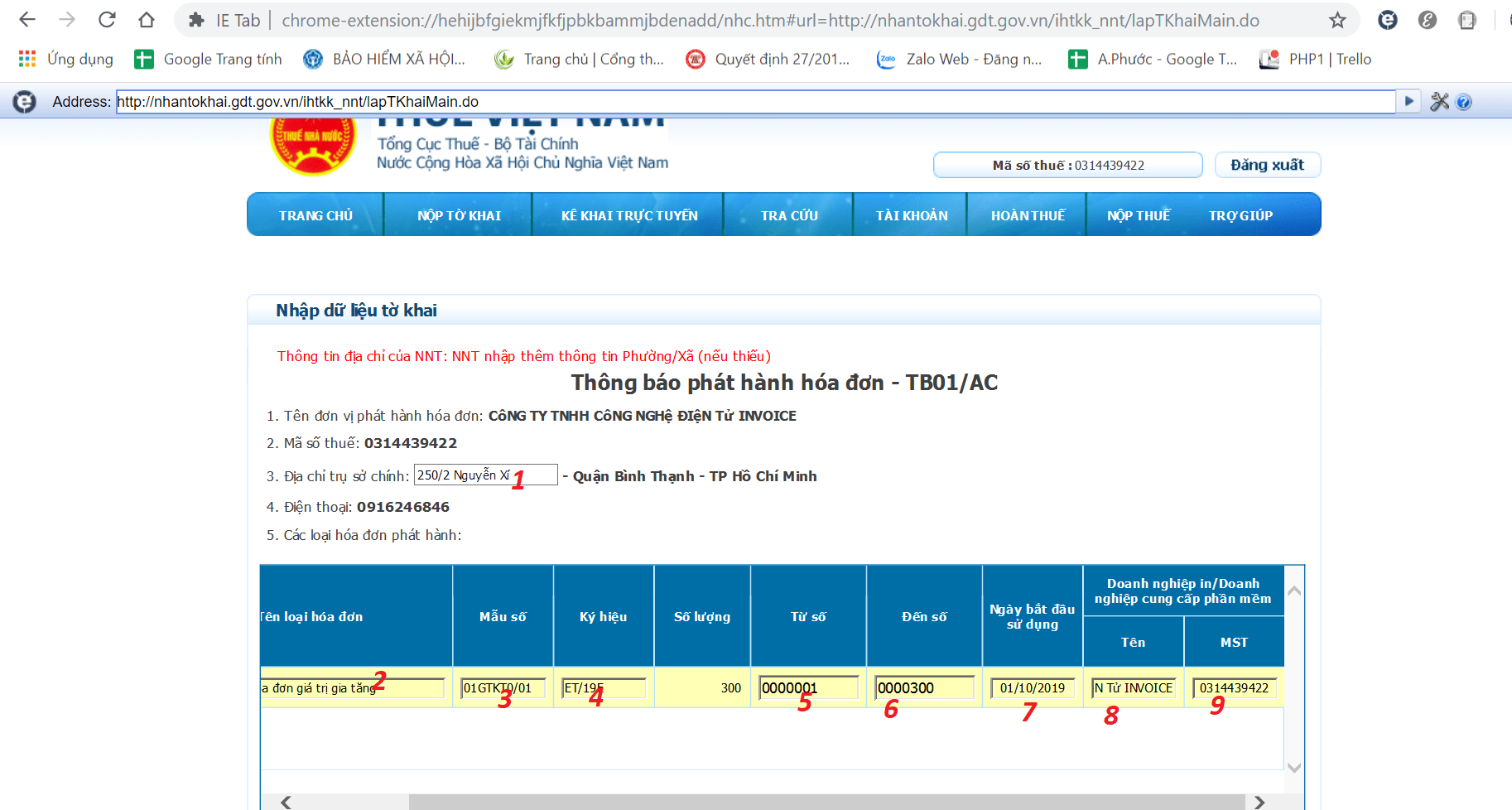Open the NỘP TỜ KHAI menu
This screenshot has width=1512, height=810.
pos(459,215)
